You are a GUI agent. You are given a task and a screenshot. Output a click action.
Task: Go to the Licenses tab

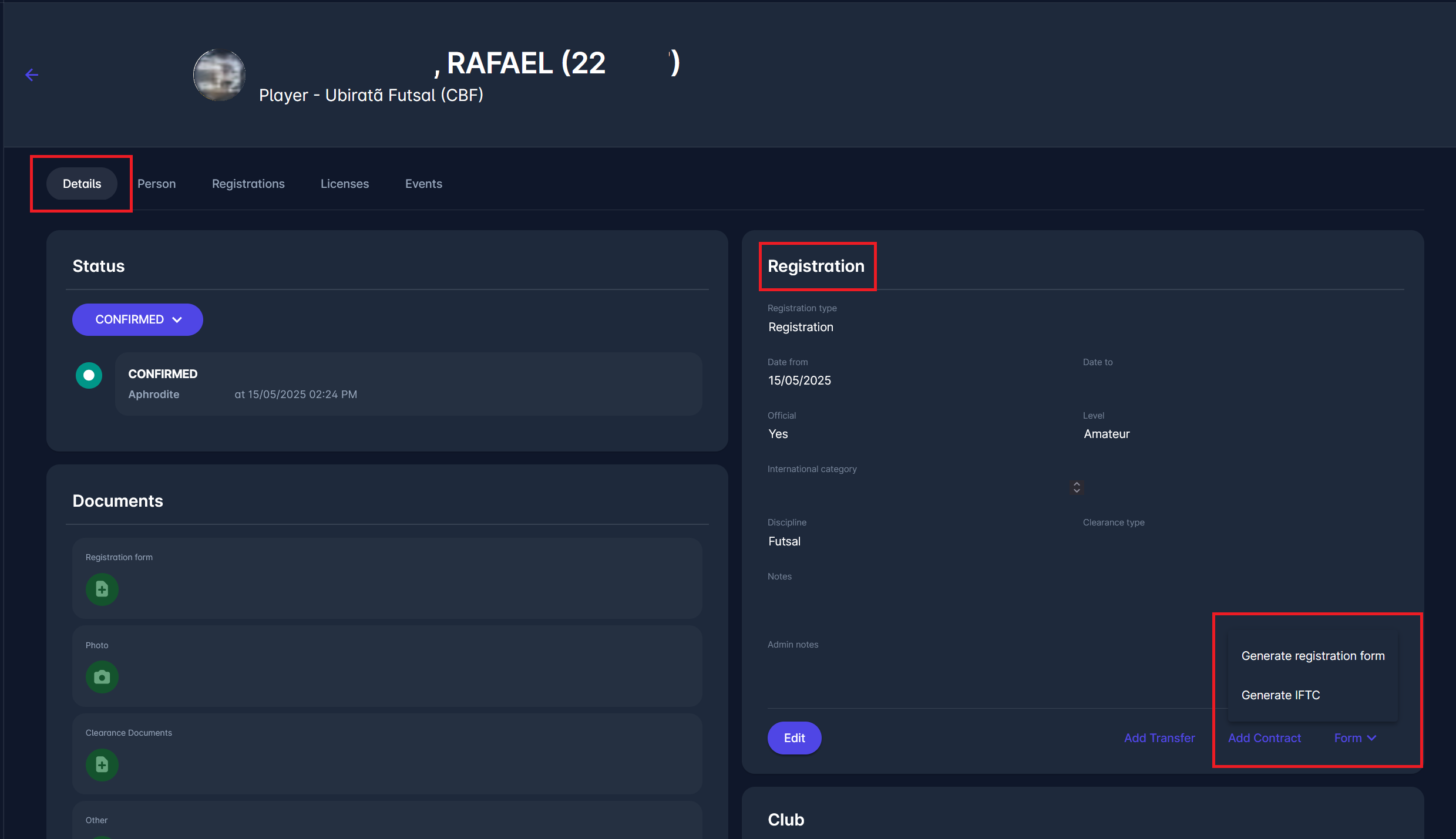coord(344,184)
